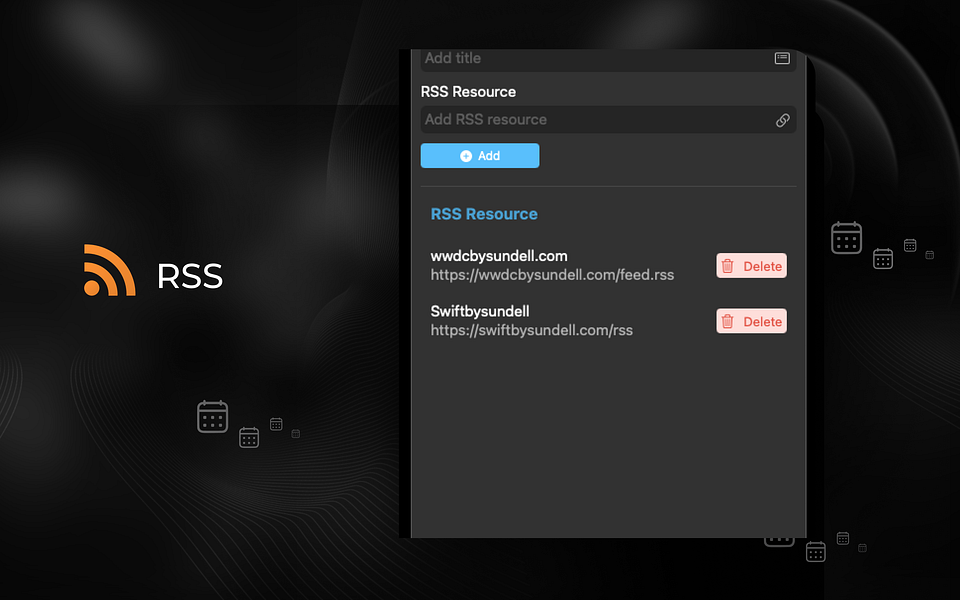960x600 pixels.
Task: Click trash icon in wwdcbysundell.com row
Action: coord(727,266)
